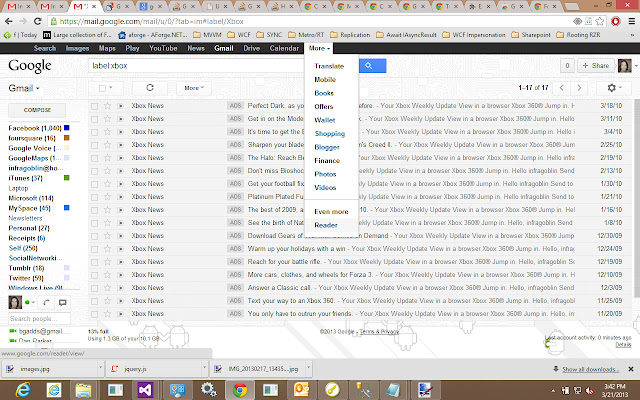This screenshot has width=640, height=400.
Task: Mark importance on Halo: Reach email
Action: point(120,158)
